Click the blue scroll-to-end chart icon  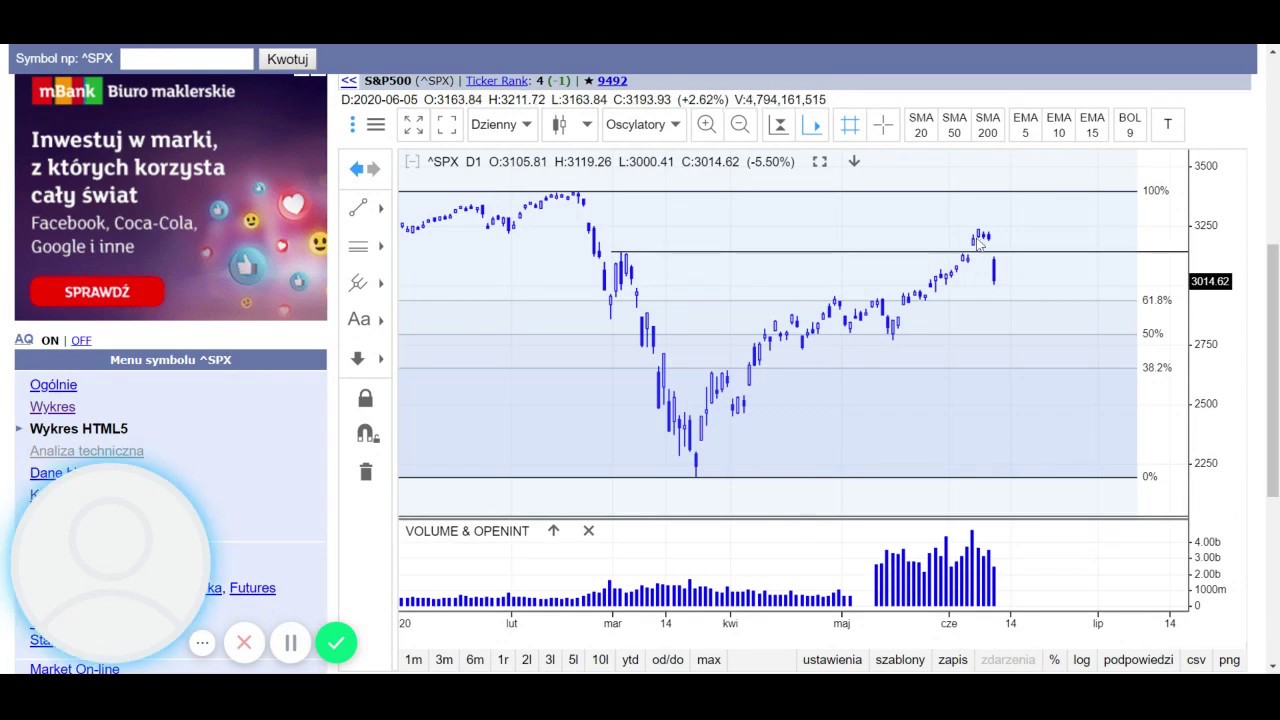click(812, 125)
